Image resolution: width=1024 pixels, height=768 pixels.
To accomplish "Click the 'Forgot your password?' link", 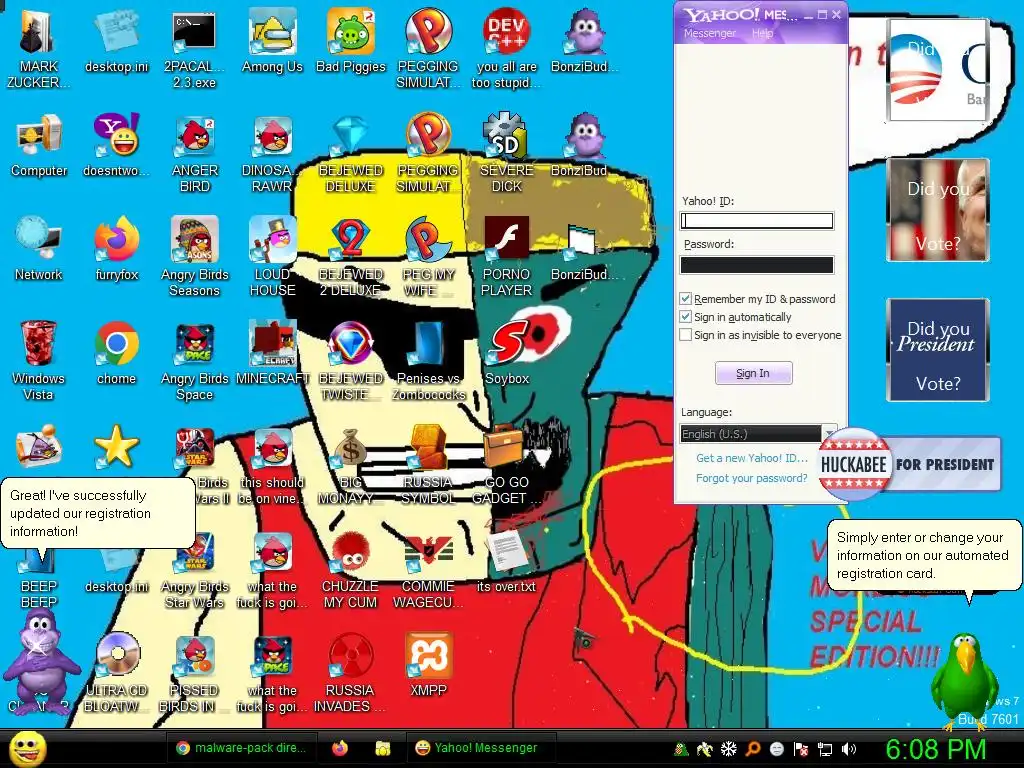I will pos(752,478).
